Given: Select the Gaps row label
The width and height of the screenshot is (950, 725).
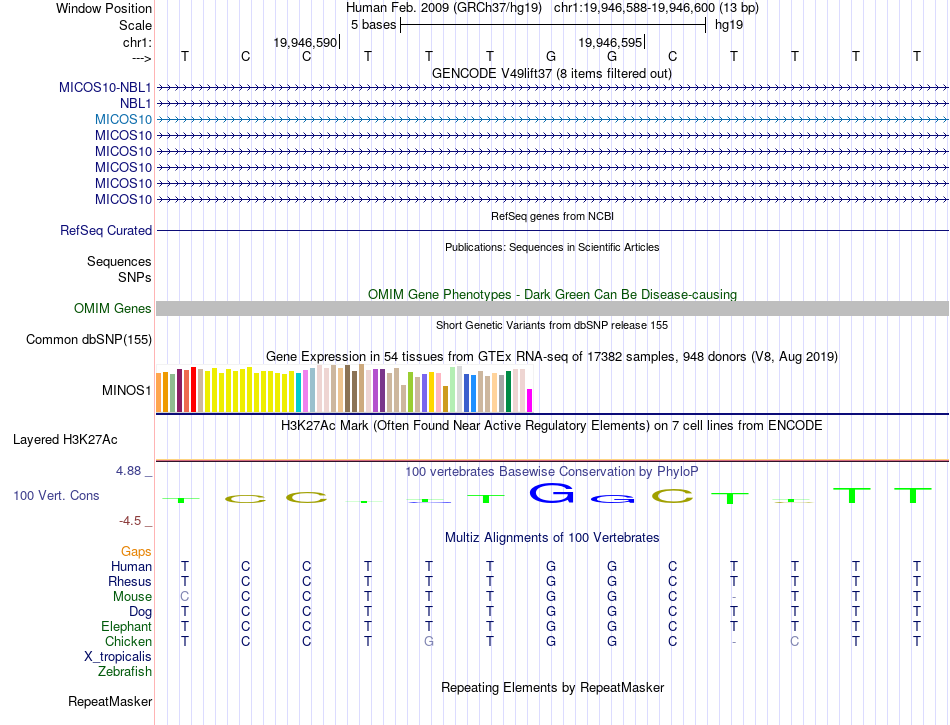Looking at the screenshot, I should [x=136, y=551].
